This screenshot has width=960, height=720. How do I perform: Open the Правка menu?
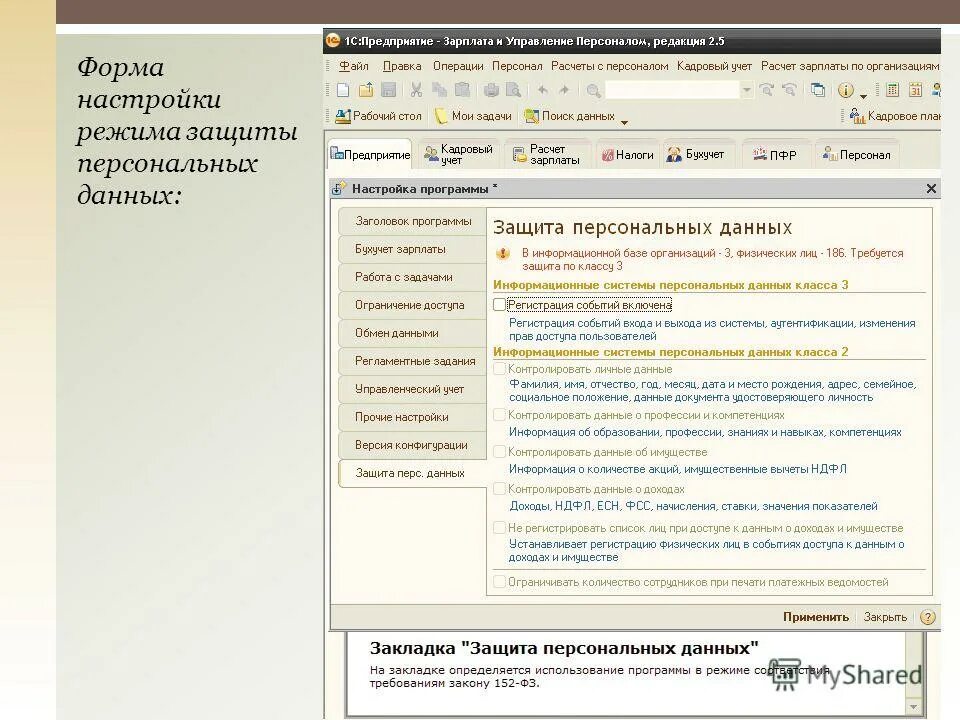point(402,66)
